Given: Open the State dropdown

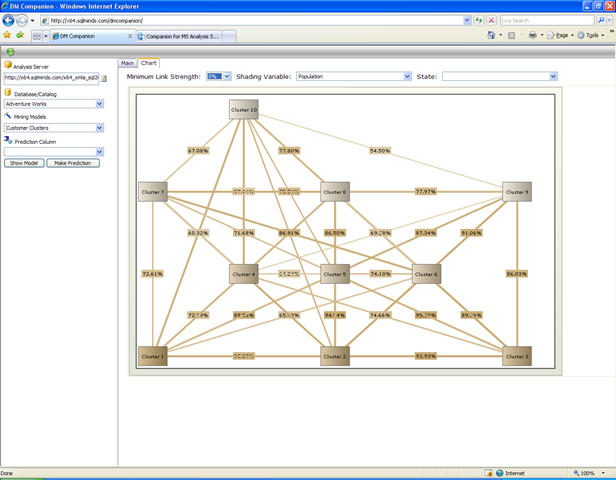Looking at the screenshot, I should click(553, 77).
